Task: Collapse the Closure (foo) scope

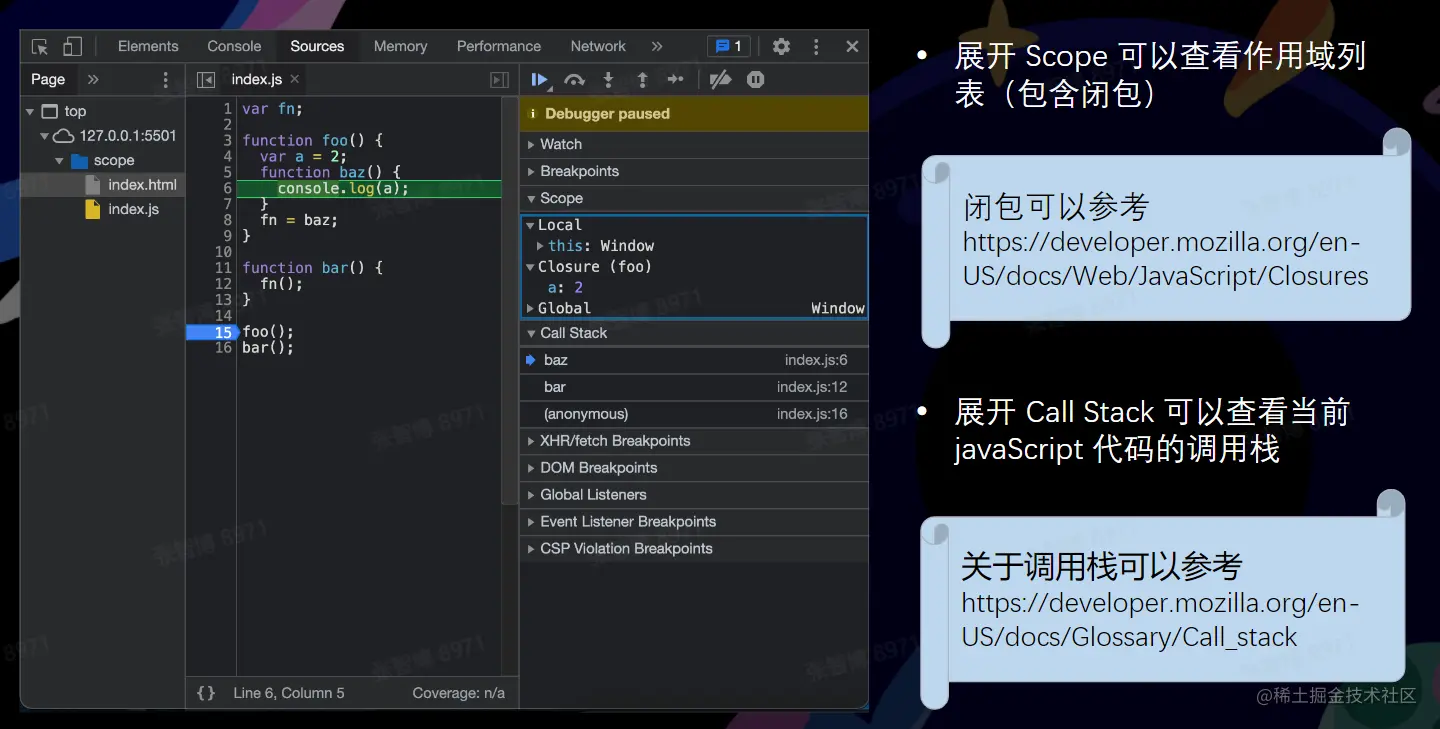Action: [530, 267]
